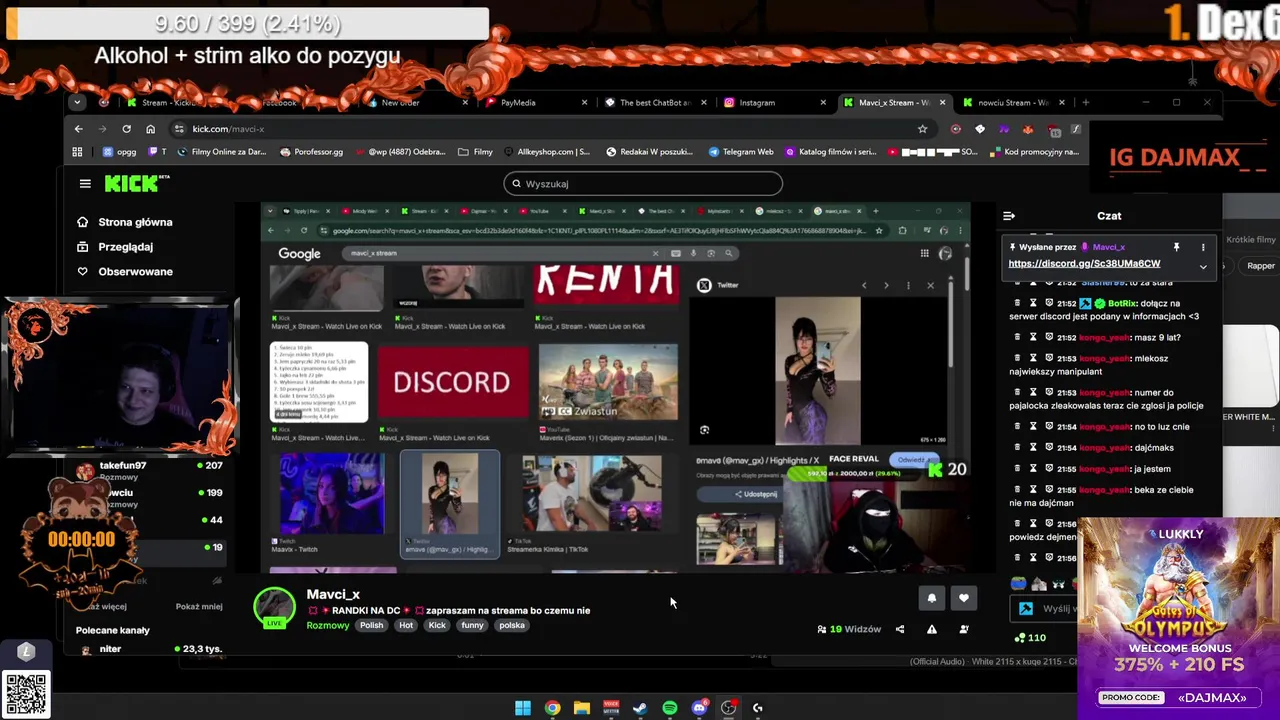This screenshot has width=1280, height=720.
Task: Click the Hot tag
Action: point(406,625)
